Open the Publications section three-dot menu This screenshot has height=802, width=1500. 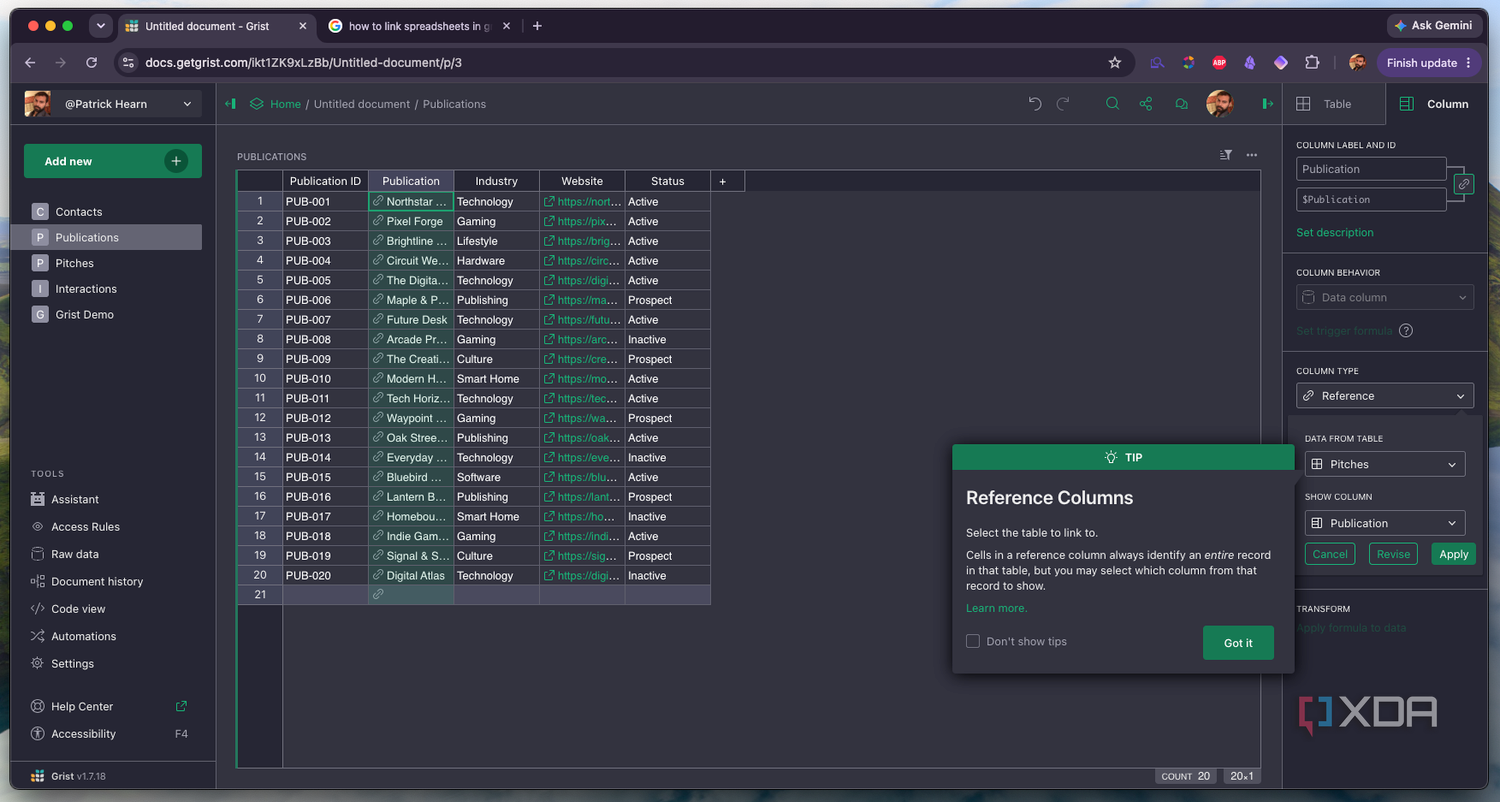(1251, 155)
